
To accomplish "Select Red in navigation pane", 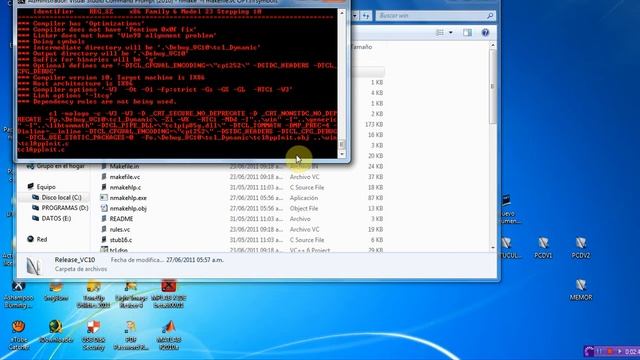I will (x=37, y=239).
